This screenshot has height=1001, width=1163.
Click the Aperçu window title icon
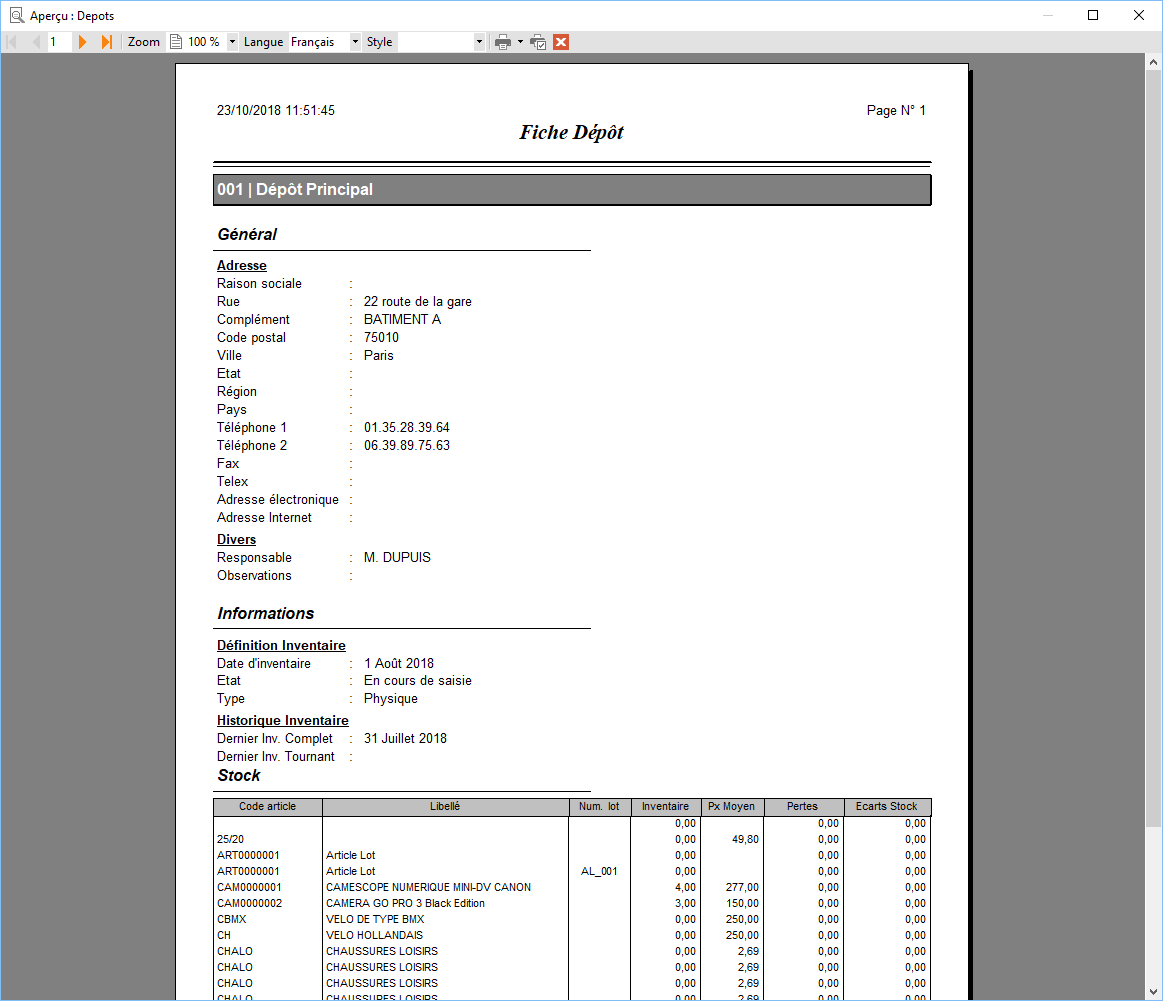pyautogui.click(x=16, y=16)
